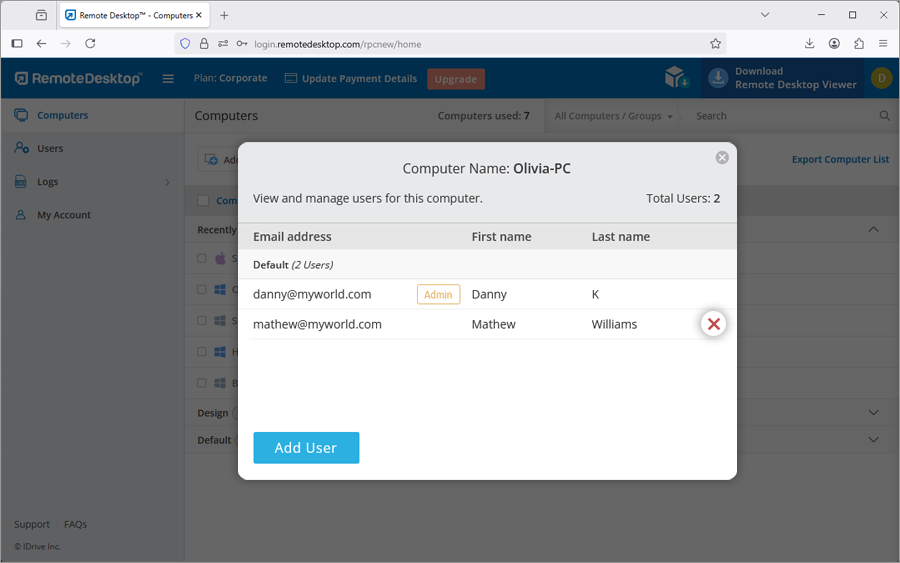Expand the Design group chevron
The width and height of the screenshot is (900, 563).
(x=873, y=413)
